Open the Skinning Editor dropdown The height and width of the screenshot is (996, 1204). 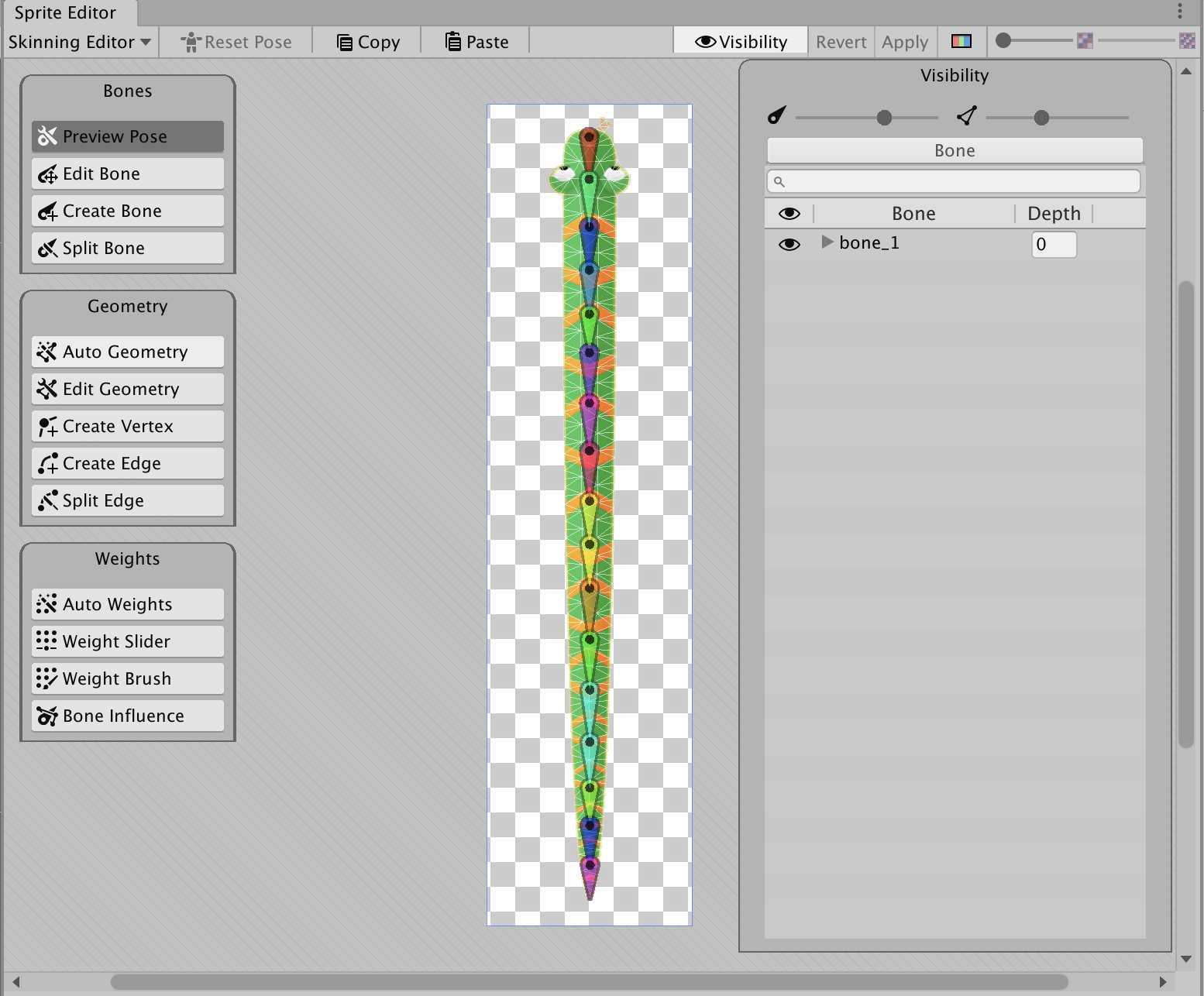click(80, 42)
